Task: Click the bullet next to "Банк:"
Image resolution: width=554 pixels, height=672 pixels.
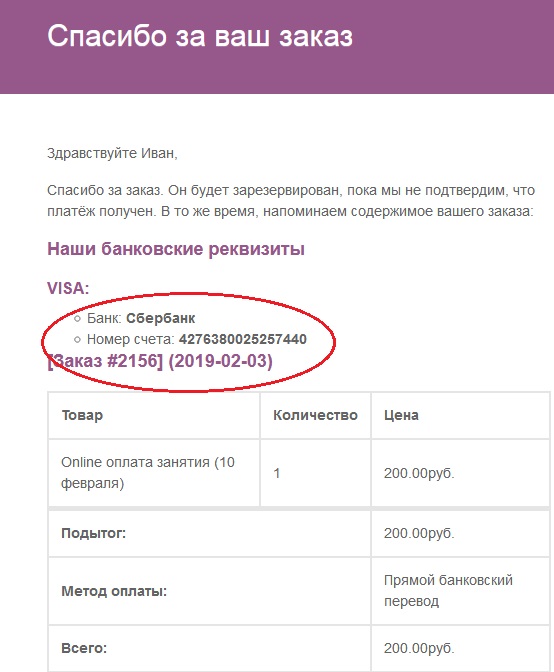Action: pos(77,318)
